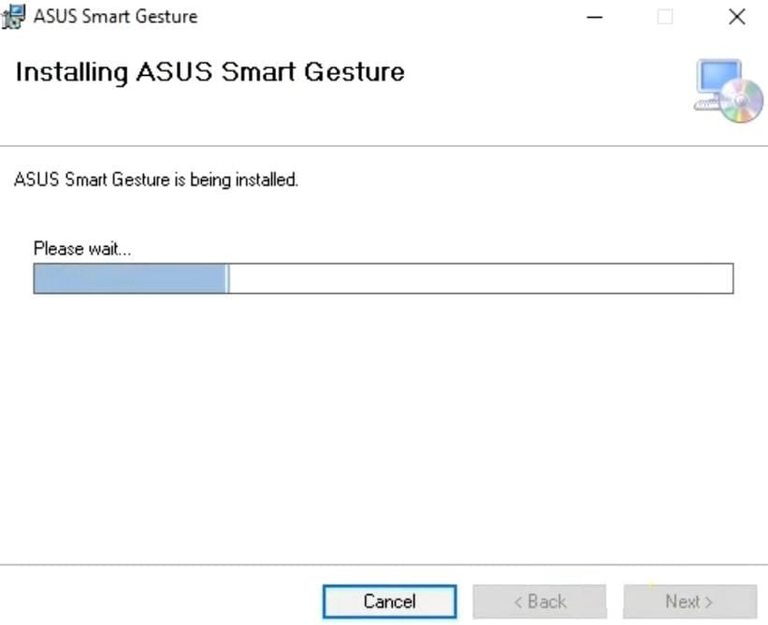Viewport: 768px width, 625px height.
Task: Click the separator line under the header banner
Action: coord(384,146)
